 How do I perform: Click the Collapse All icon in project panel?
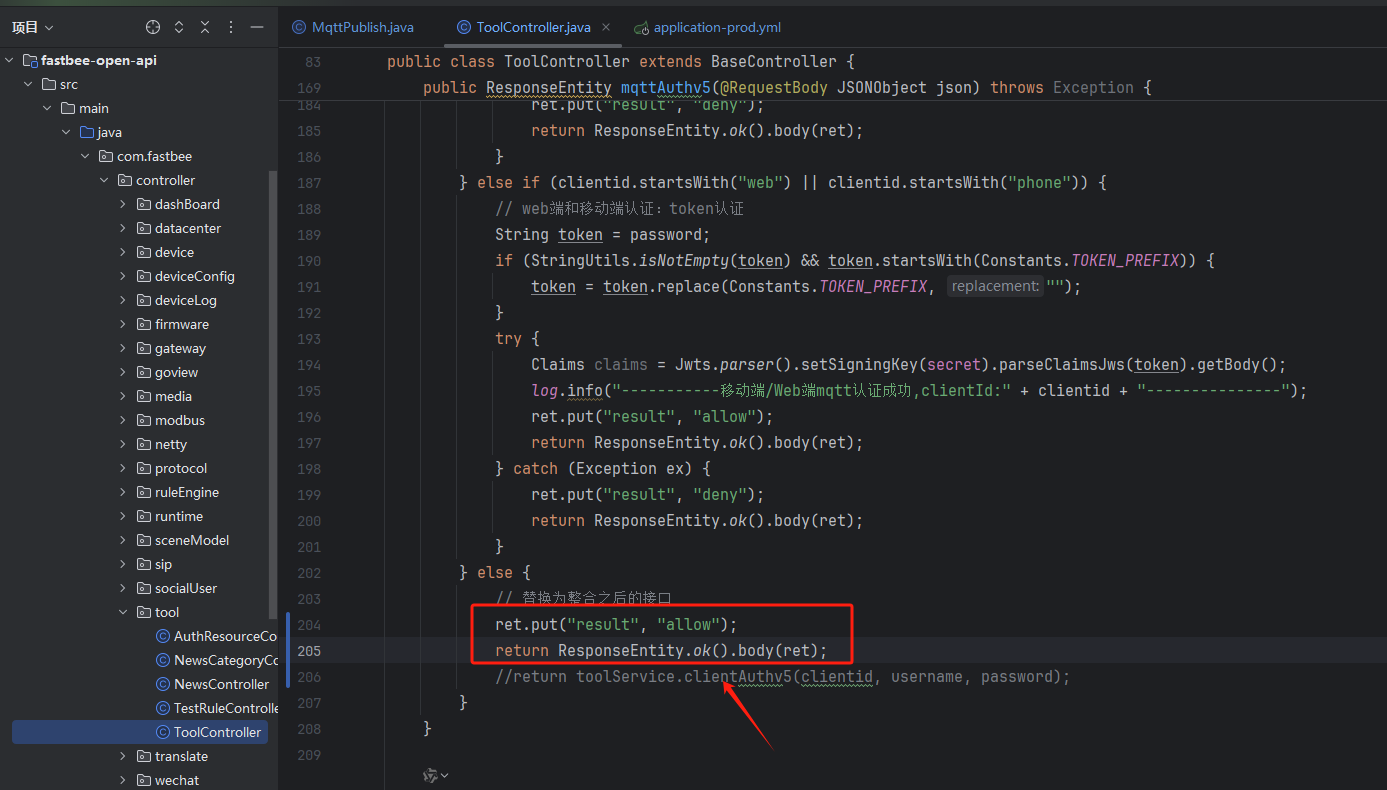point(205,27)
